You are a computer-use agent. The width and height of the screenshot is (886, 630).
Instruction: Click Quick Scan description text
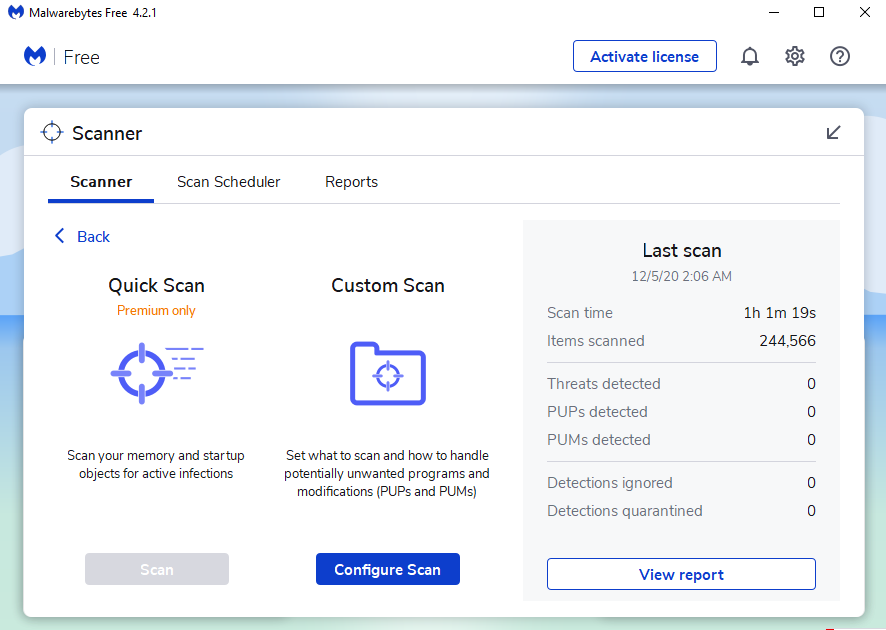click(156, 464)
